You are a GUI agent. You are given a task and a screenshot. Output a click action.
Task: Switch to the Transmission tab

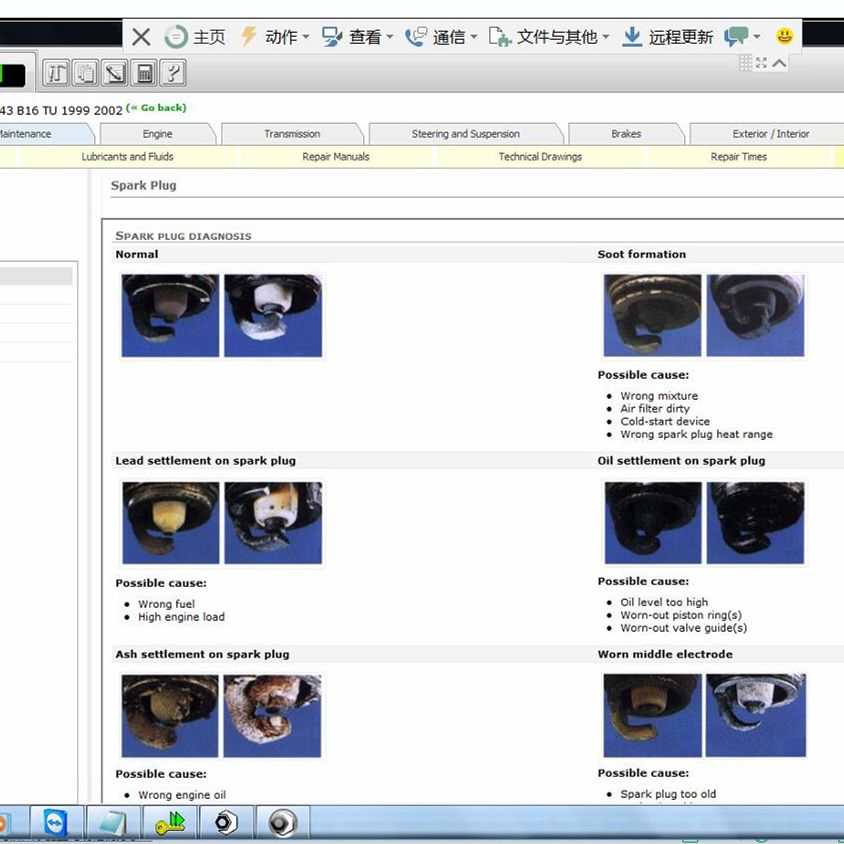(x=292, y=134)
